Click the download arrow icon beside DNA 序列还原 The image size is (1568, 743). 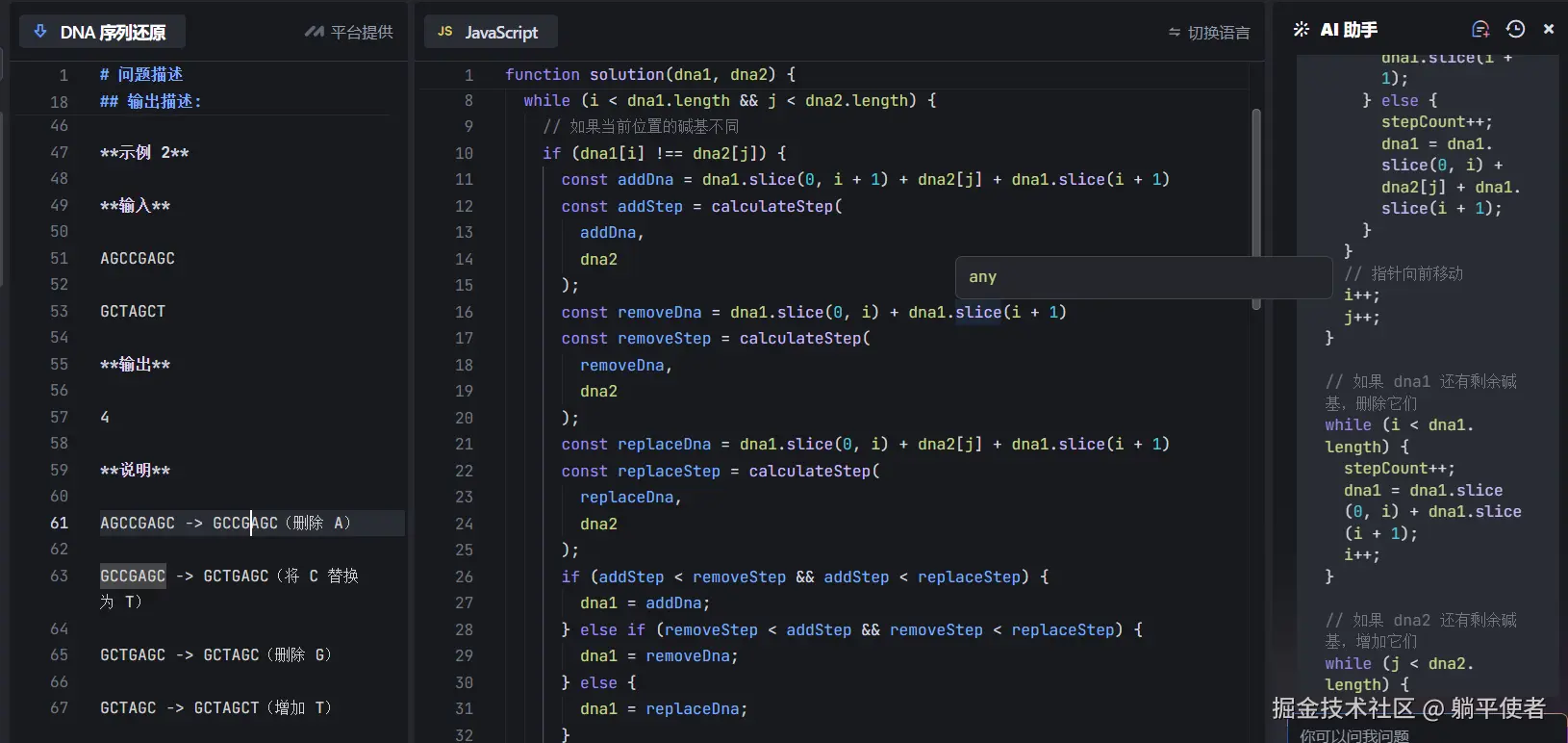coord(40,32)
